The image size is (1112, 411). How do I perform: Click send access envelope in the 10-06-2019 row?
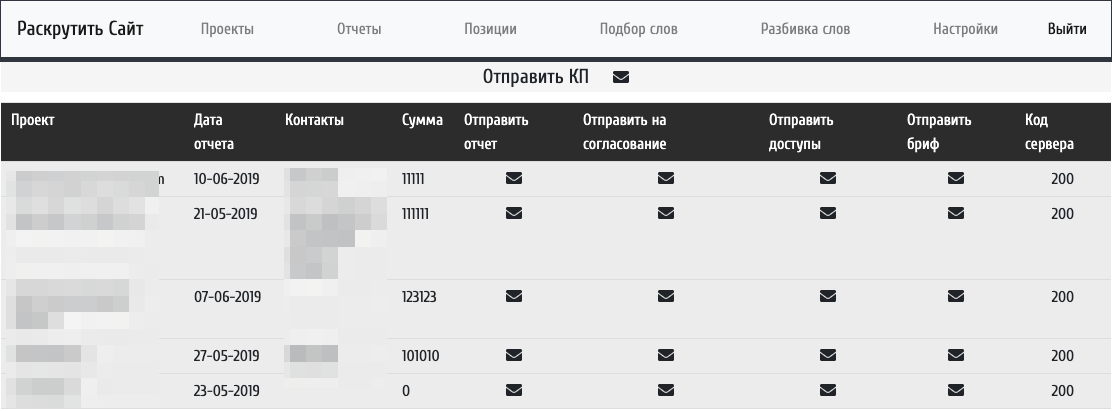point(827,179)
